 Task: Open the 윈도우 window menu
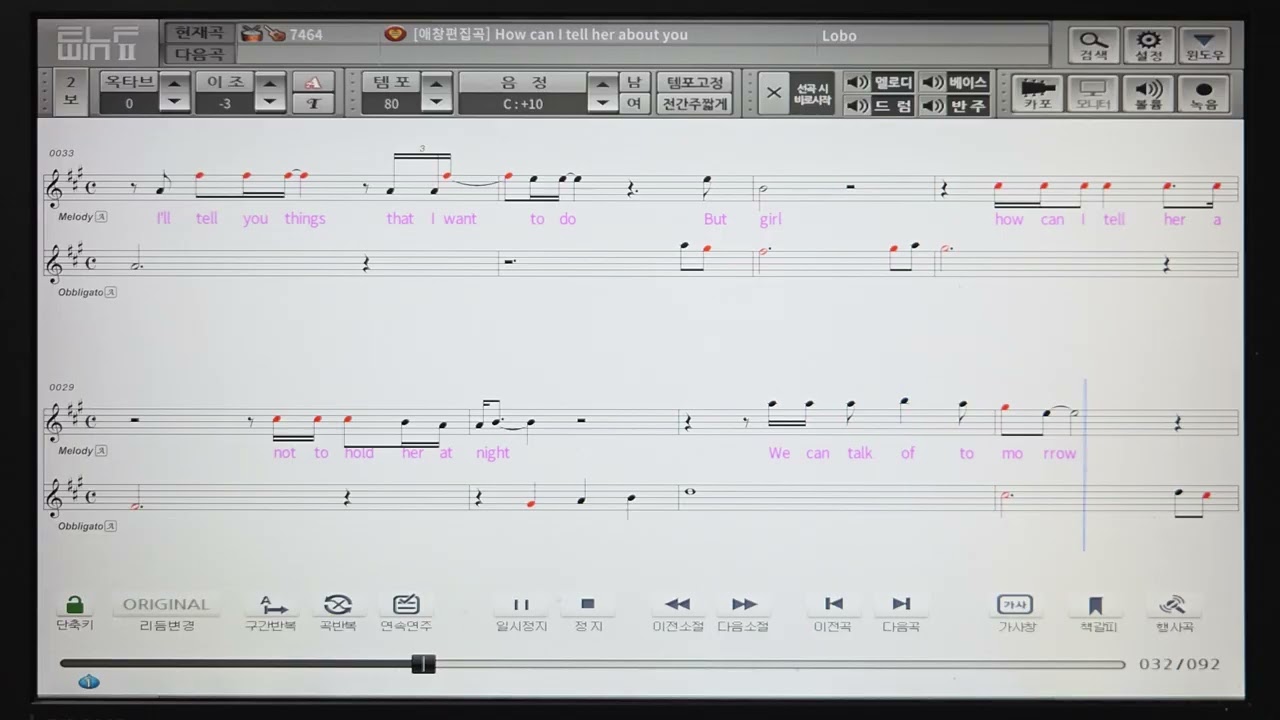[x=1205, y=45]
